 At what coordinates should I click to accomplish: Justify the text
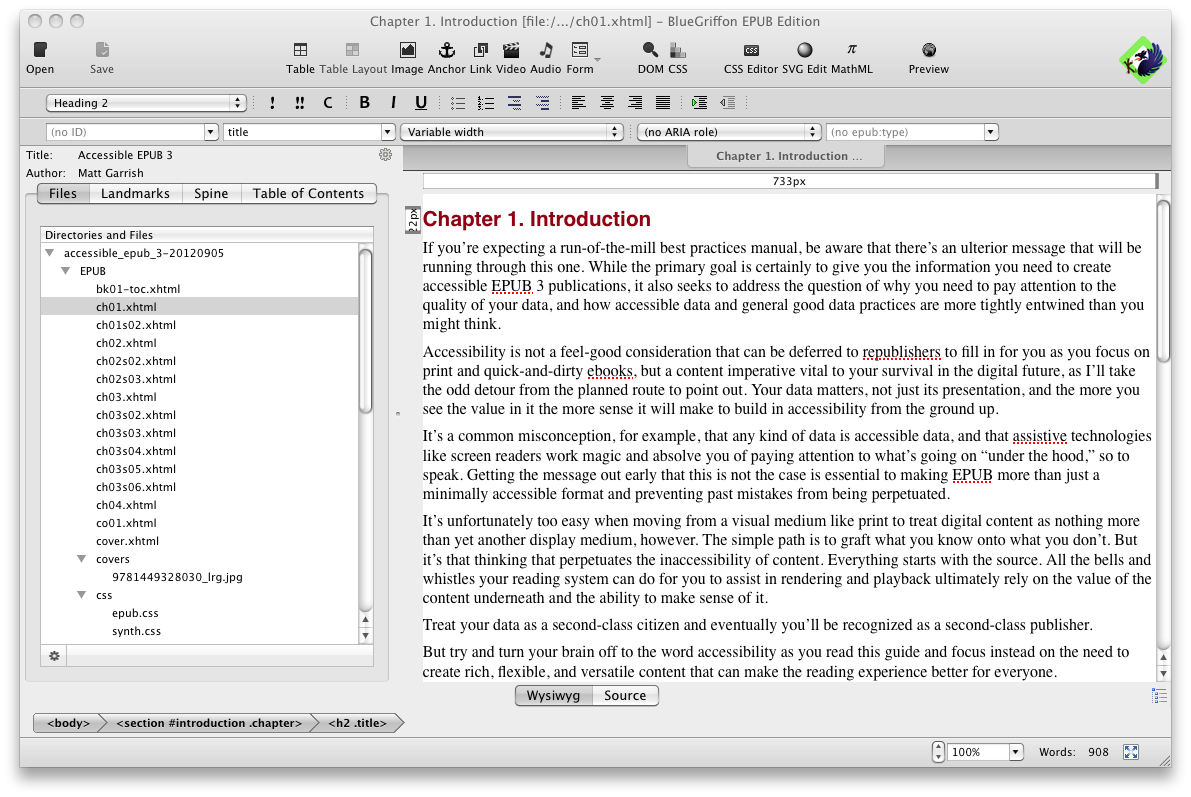pyautogui.click(x=663, y=103)
